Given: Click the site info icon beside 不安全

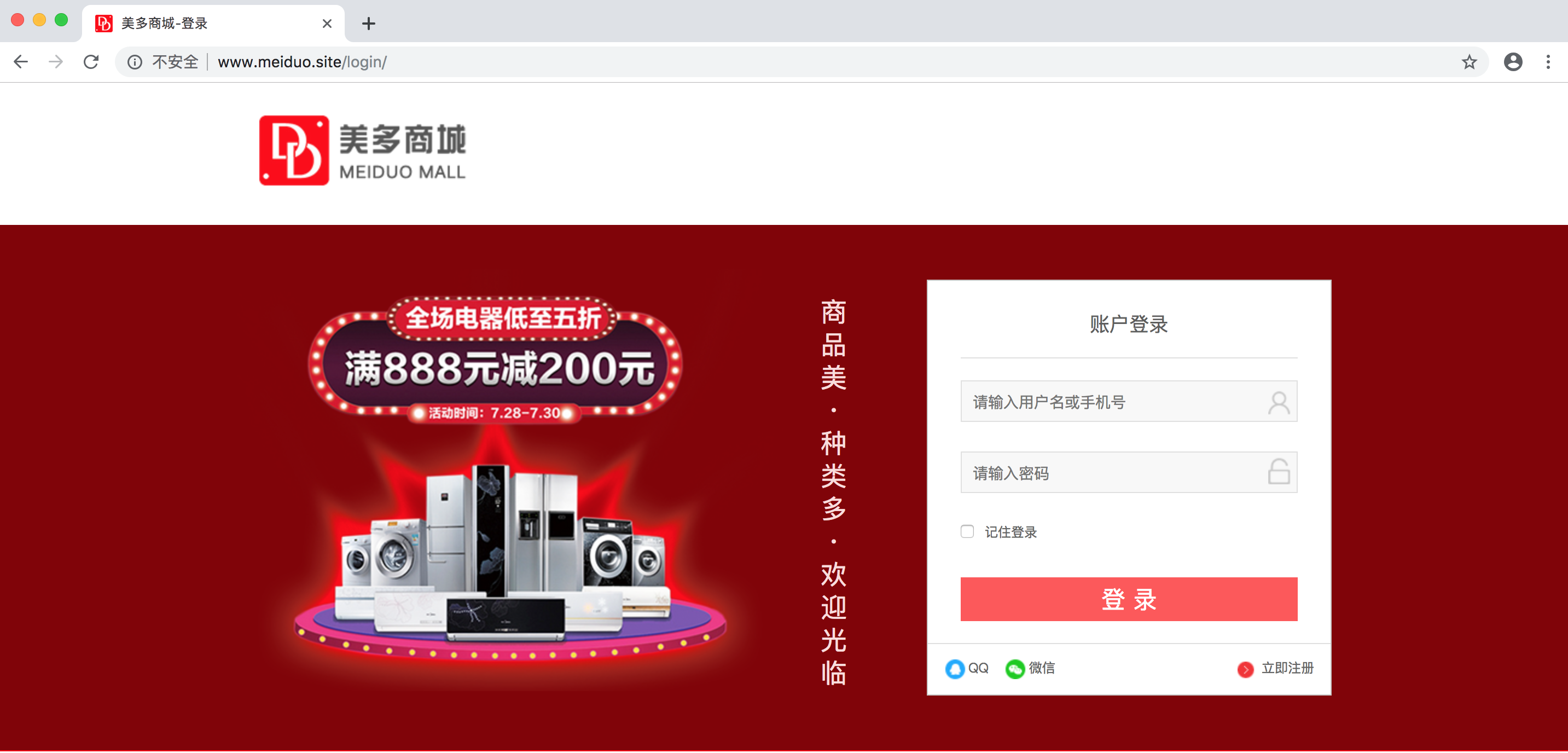Looking at the screenshot, I should click(135, 61).
